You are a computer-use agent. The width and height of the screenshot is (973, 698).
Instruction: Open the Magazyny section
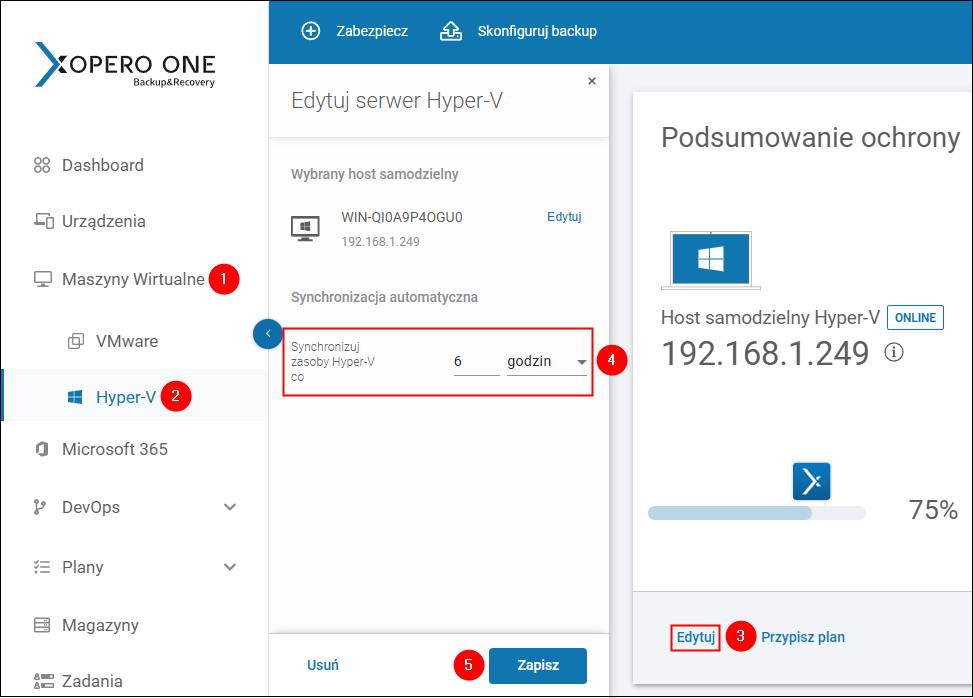pos(100,625)
